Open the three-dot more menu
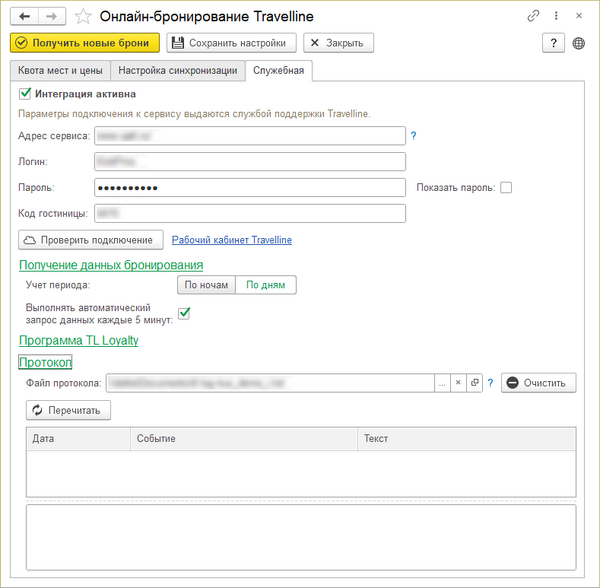This screenshot has height=588, width=600. [556, 16]
